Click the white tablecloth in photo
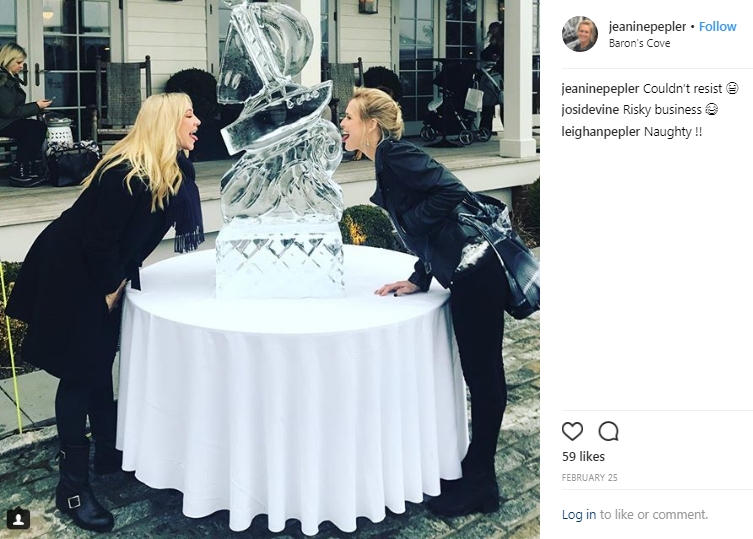753x539 pixels. [293, 389]
